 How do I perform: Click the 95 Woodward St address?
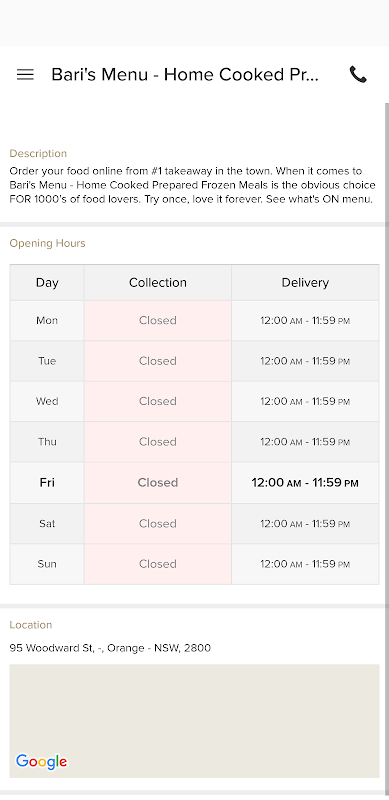(x=110, y=648)
